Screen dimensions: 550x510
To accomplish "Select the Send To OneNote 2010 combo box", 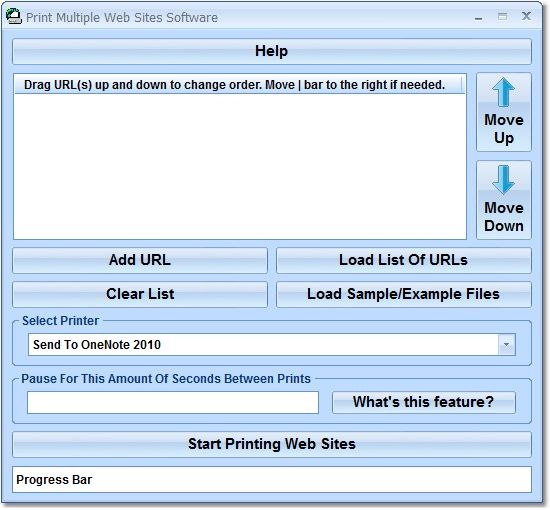I will click(271, 344).
